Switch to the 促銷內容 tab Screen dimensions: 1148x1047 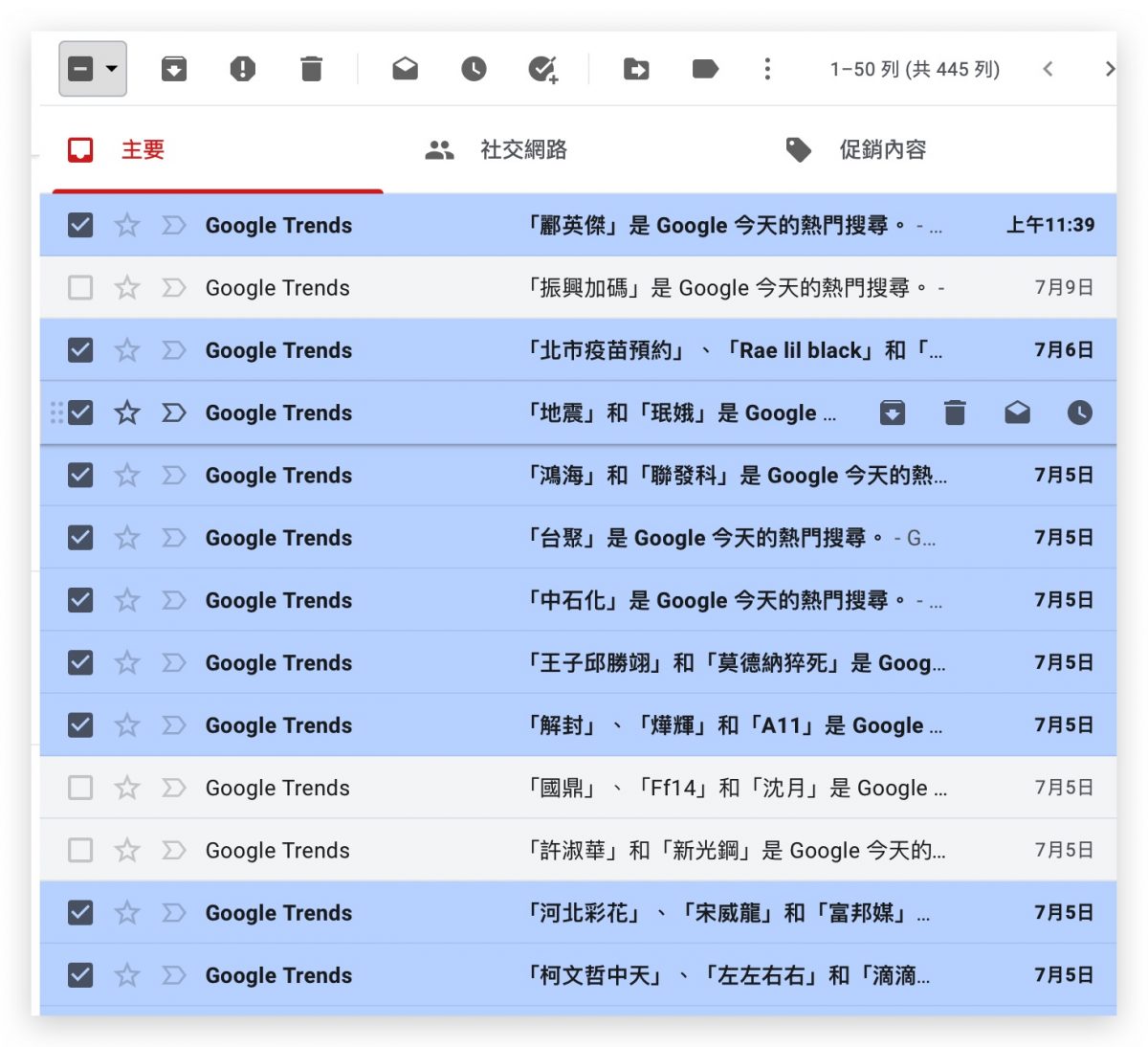(855, 150)
